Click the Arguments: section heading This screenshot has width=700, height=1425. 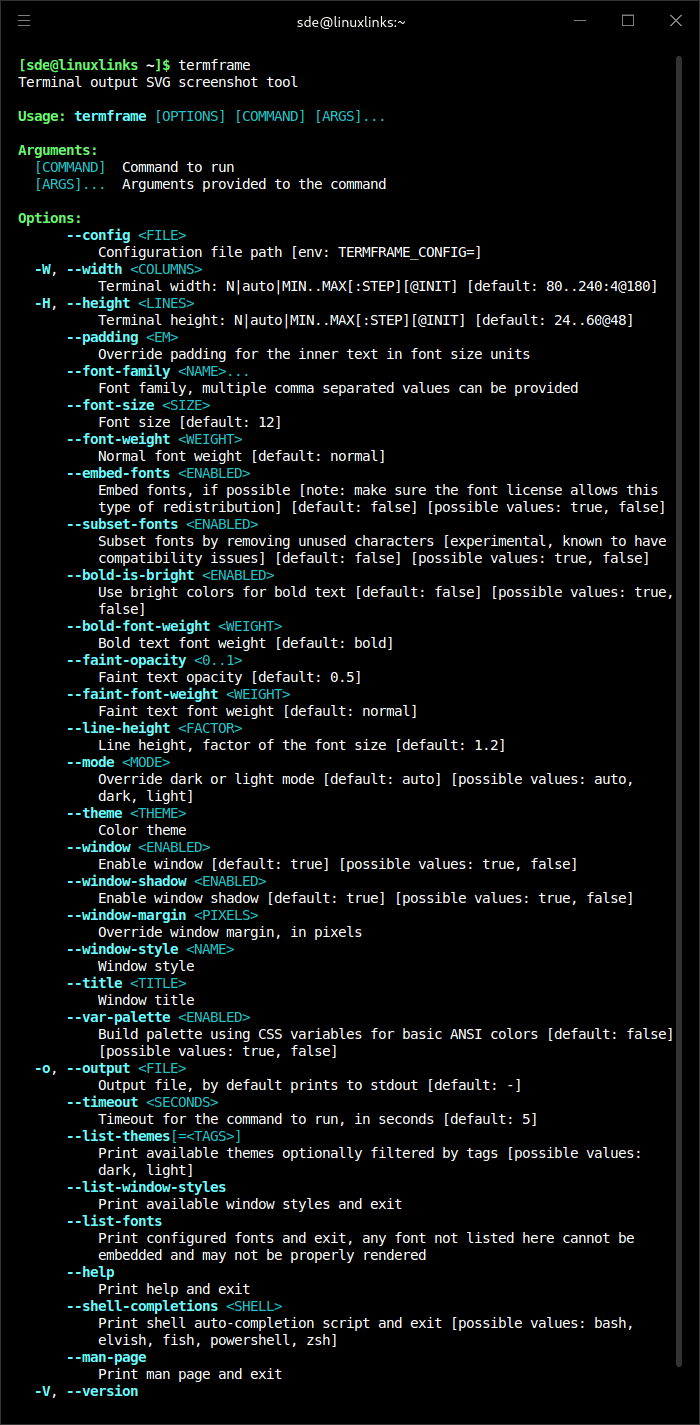point(58,150)
